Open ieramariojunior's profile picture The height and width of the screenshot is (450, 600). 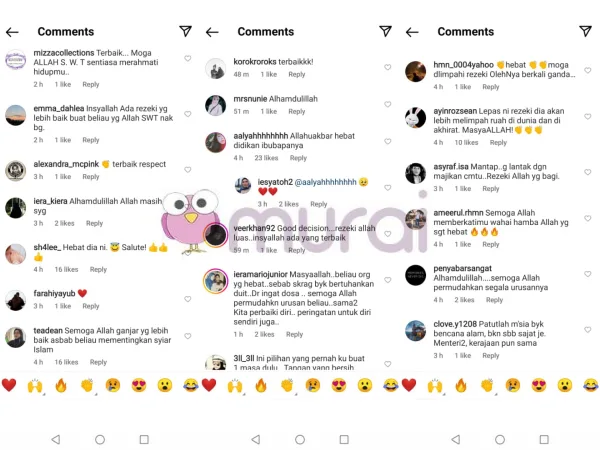[x=215, y=281]
